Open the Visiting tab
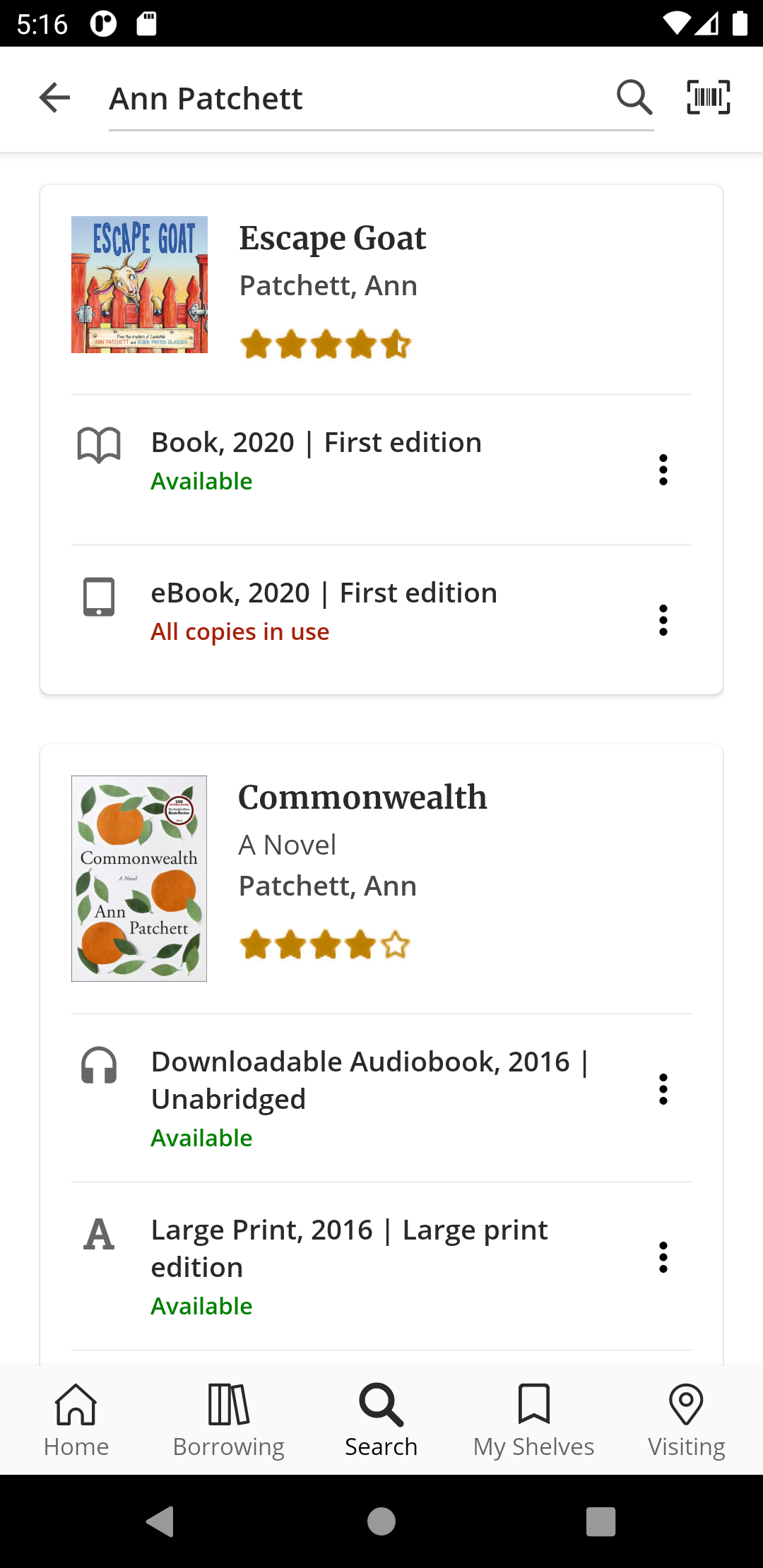763x1568 pixels. [x=687, y=1420]
